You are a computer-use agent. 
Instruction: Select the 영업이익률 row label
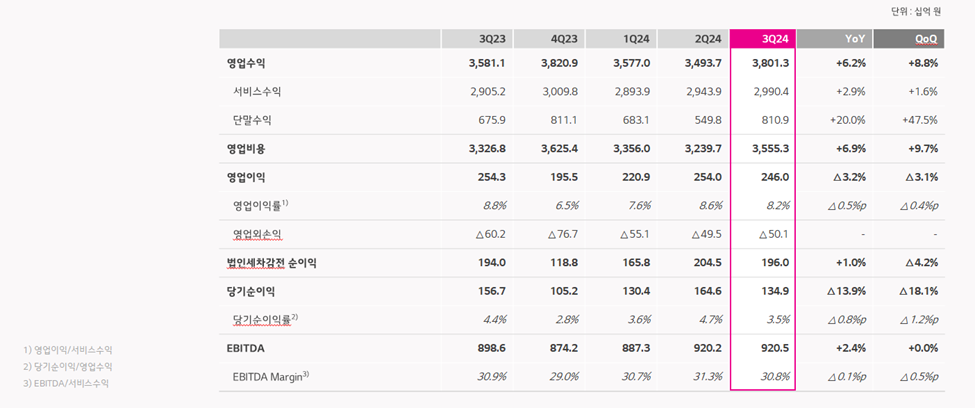click(x=260, y=206)
